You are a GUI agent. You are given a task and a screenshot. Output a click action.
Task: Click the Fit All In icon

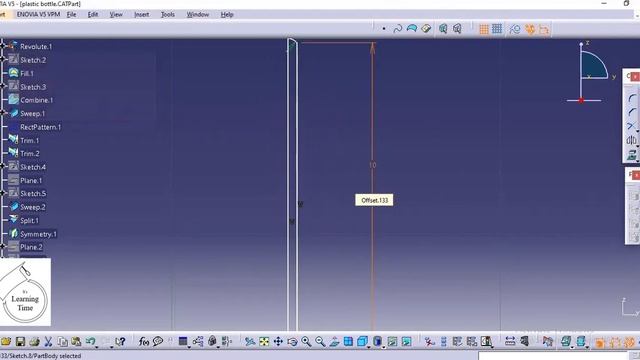pos(264,341)
